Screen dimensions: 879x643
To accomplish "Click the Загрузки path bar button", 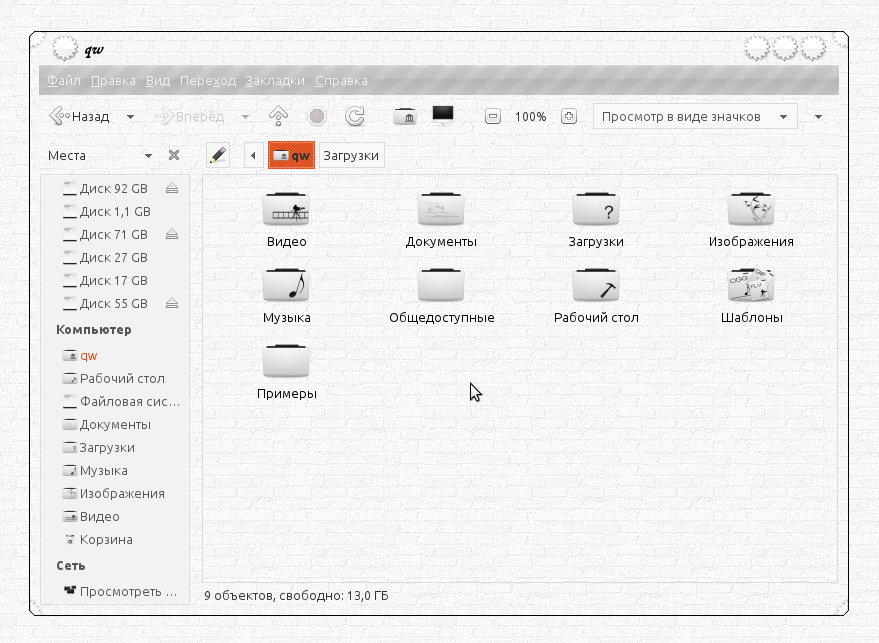I will click(x=351, y=155).
